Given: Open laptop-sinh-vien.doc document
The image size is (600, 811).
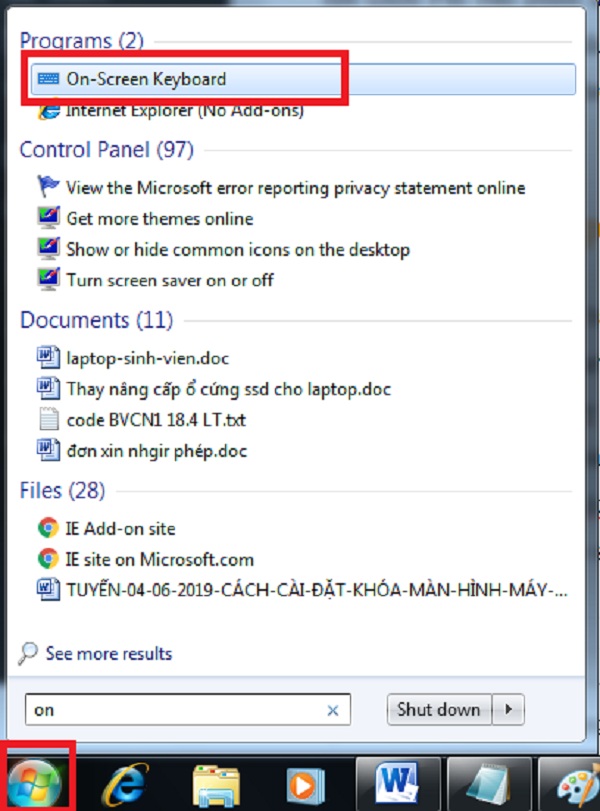Looking at the screenshot, I should click(x=141, y=357).
